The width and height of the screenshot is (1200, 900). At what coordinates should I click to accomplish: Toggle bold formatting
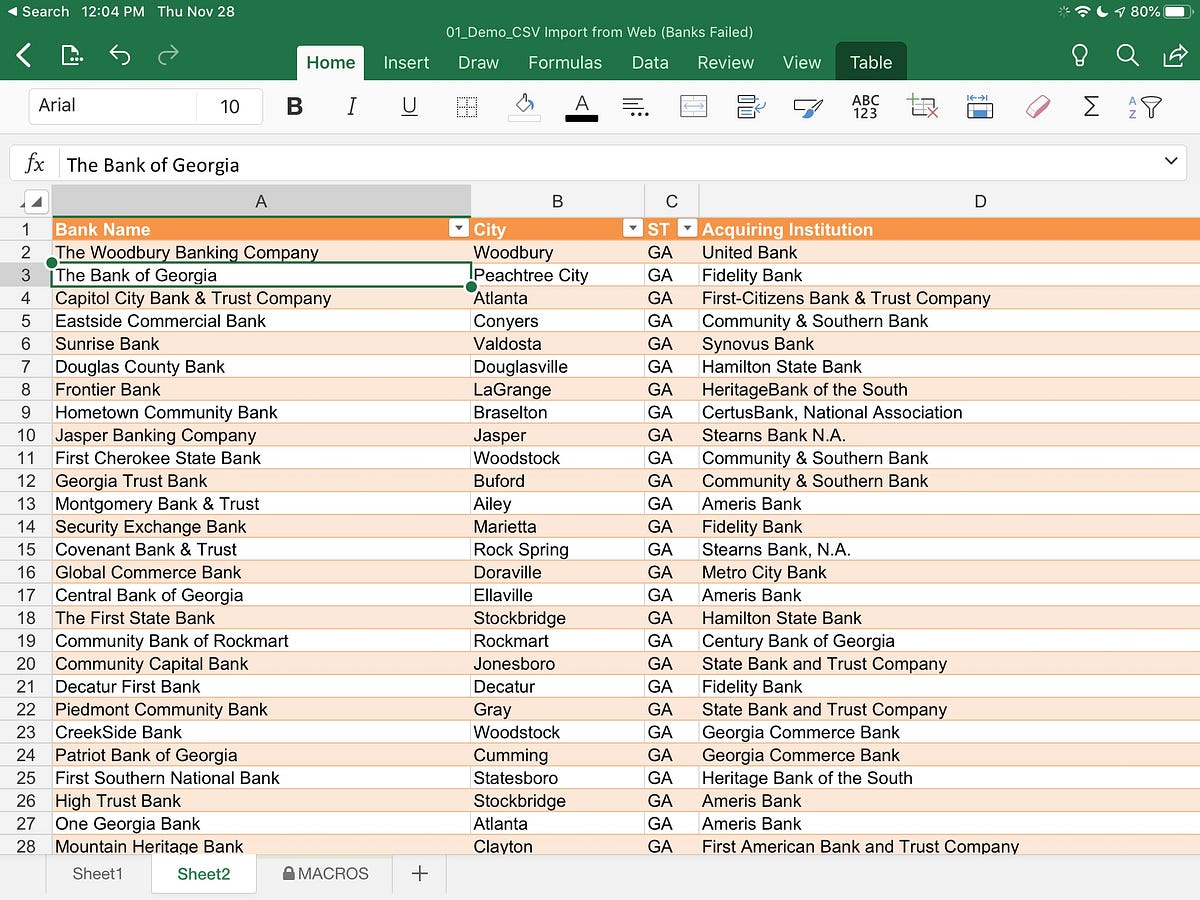click(x=294, y=106)
